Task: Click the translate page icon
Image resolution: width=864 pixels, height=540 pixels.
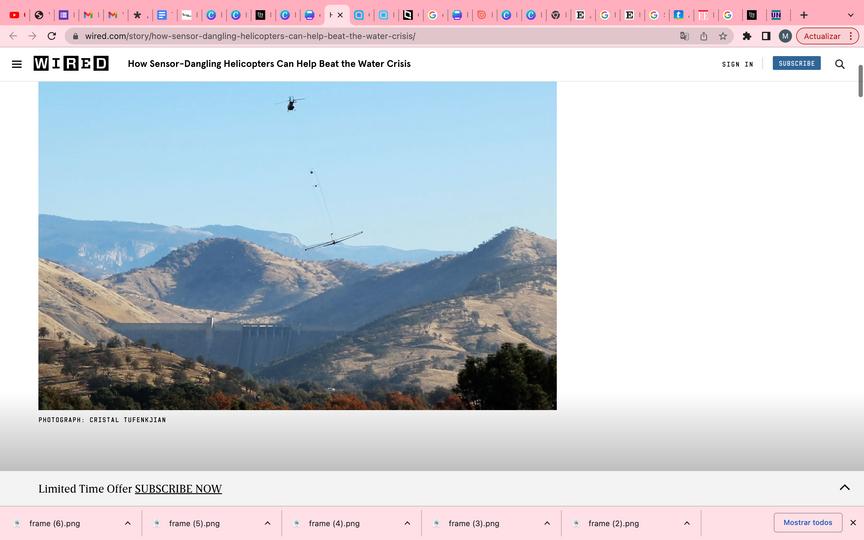Action: [x=684, y=36]
